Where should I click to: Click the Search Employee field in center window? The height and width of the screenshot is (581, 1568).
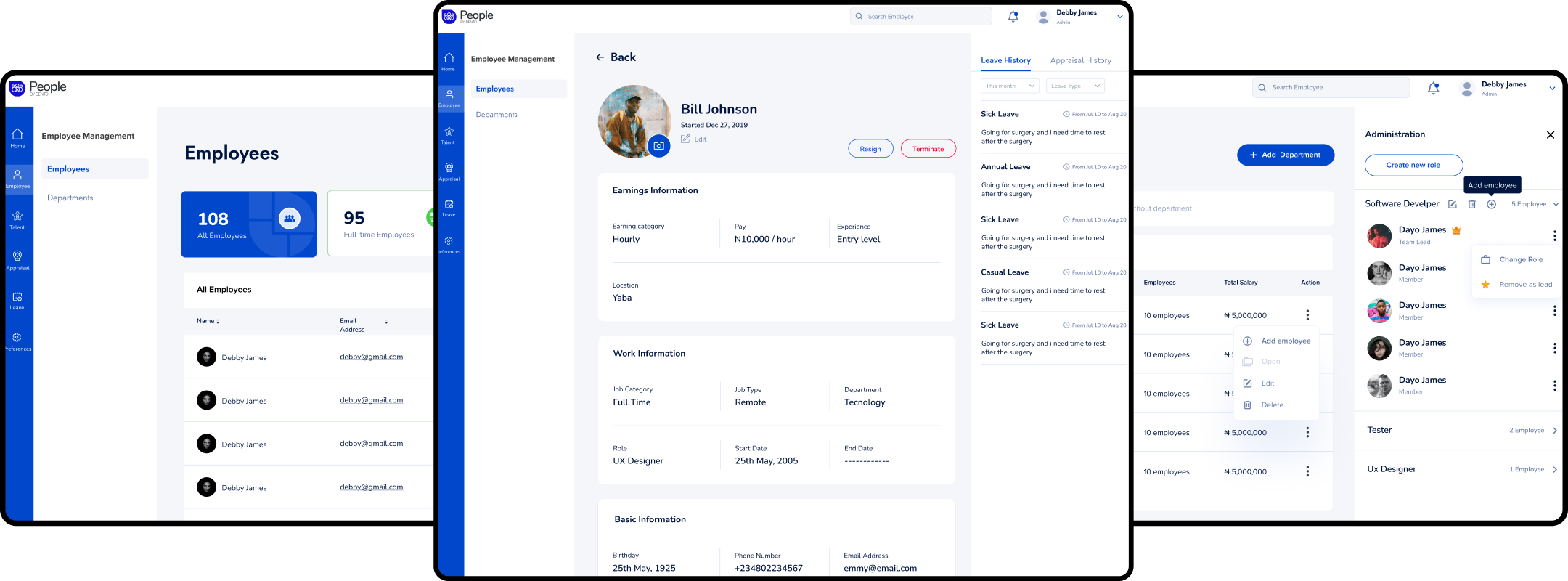(x=920, y=16)
